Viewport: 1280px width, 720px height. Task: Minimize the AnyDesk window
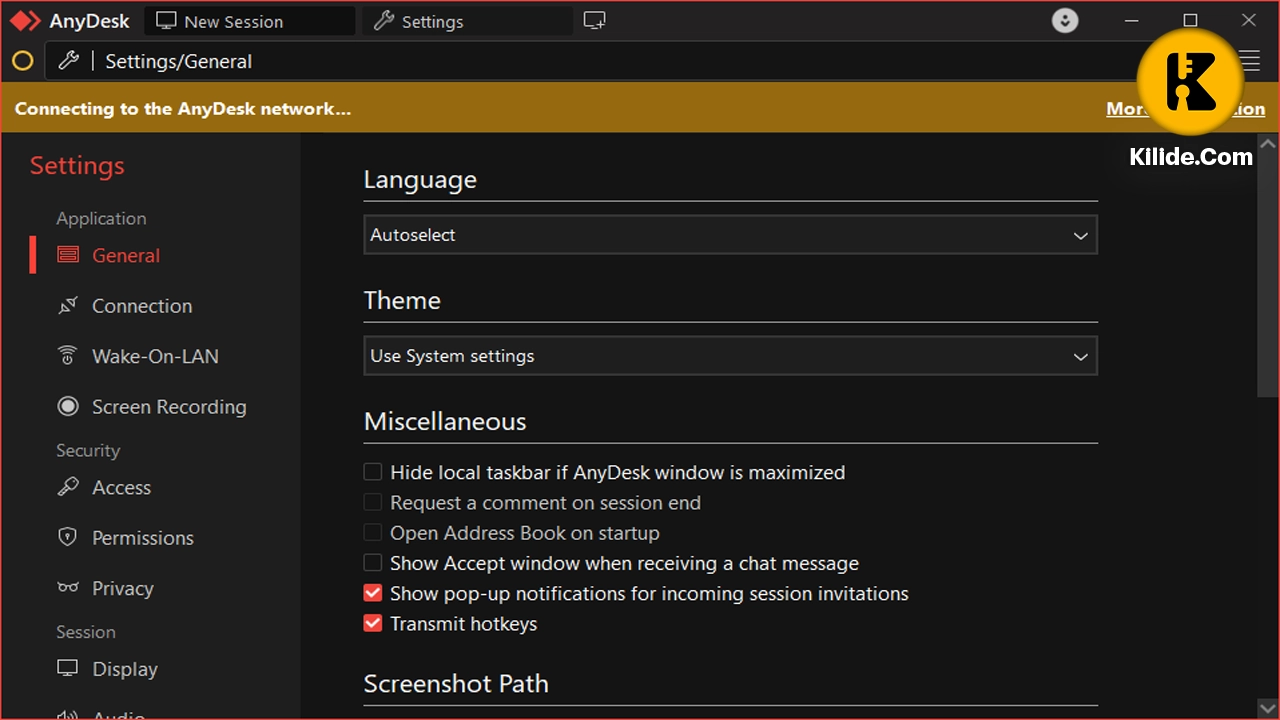[x=1132, y=20]
